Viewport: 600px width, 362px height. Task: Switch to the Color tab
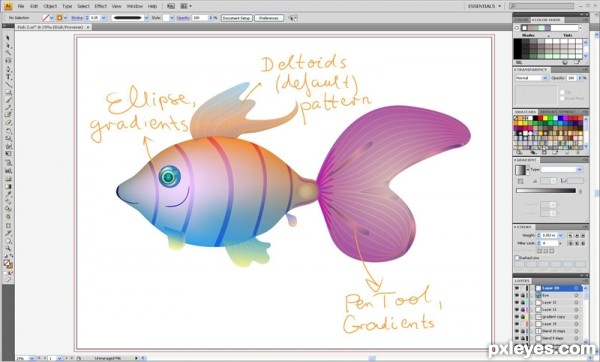pos(521,20)
